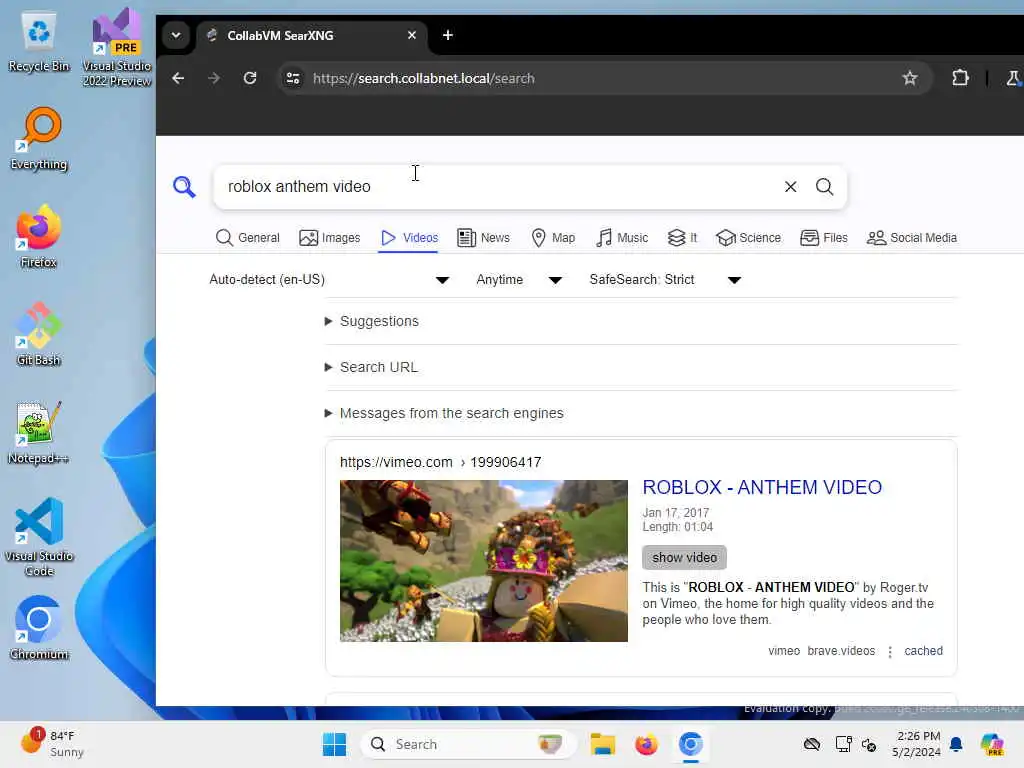This screenshot has width=1024, height=768.
Task: Open browser extensions puzzle icon
Action: (960, 78)
